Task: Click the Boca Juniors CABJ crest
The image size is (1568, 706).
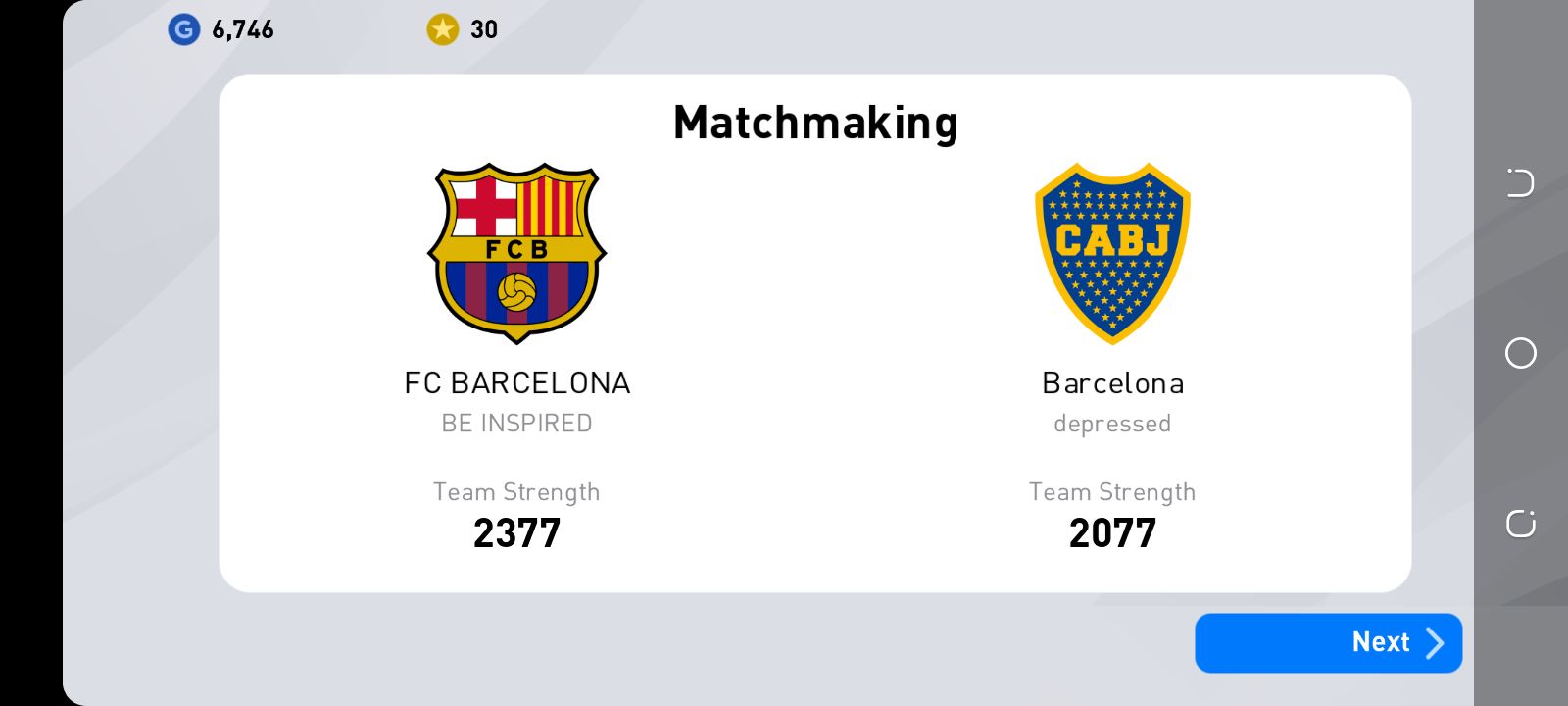Action: coord(1112,253)
